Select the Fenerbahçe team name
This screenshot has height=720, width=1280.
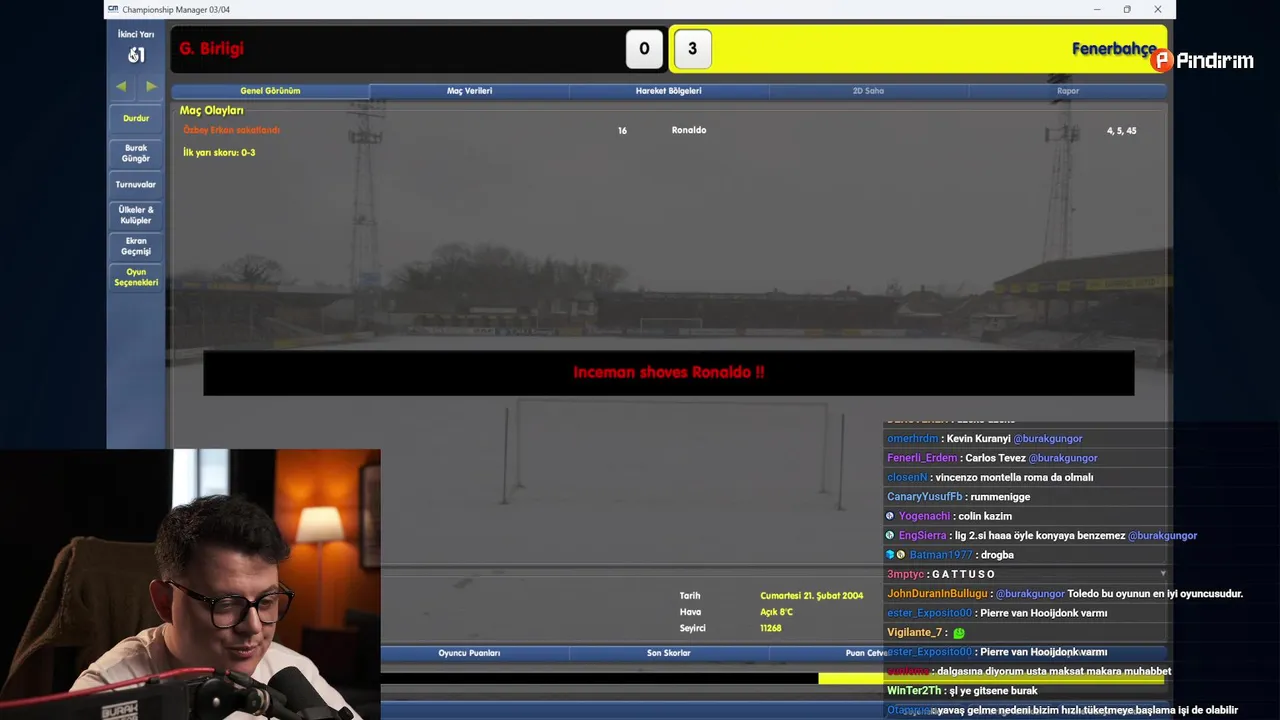click(x=1114, y=49)
